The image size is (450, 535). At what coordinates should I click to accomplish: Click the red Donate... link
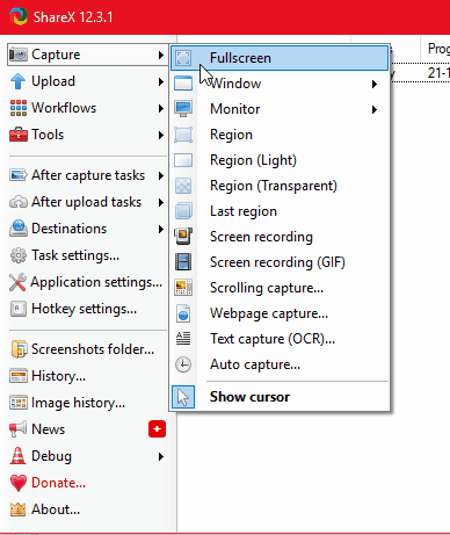[x=58, y=483]
